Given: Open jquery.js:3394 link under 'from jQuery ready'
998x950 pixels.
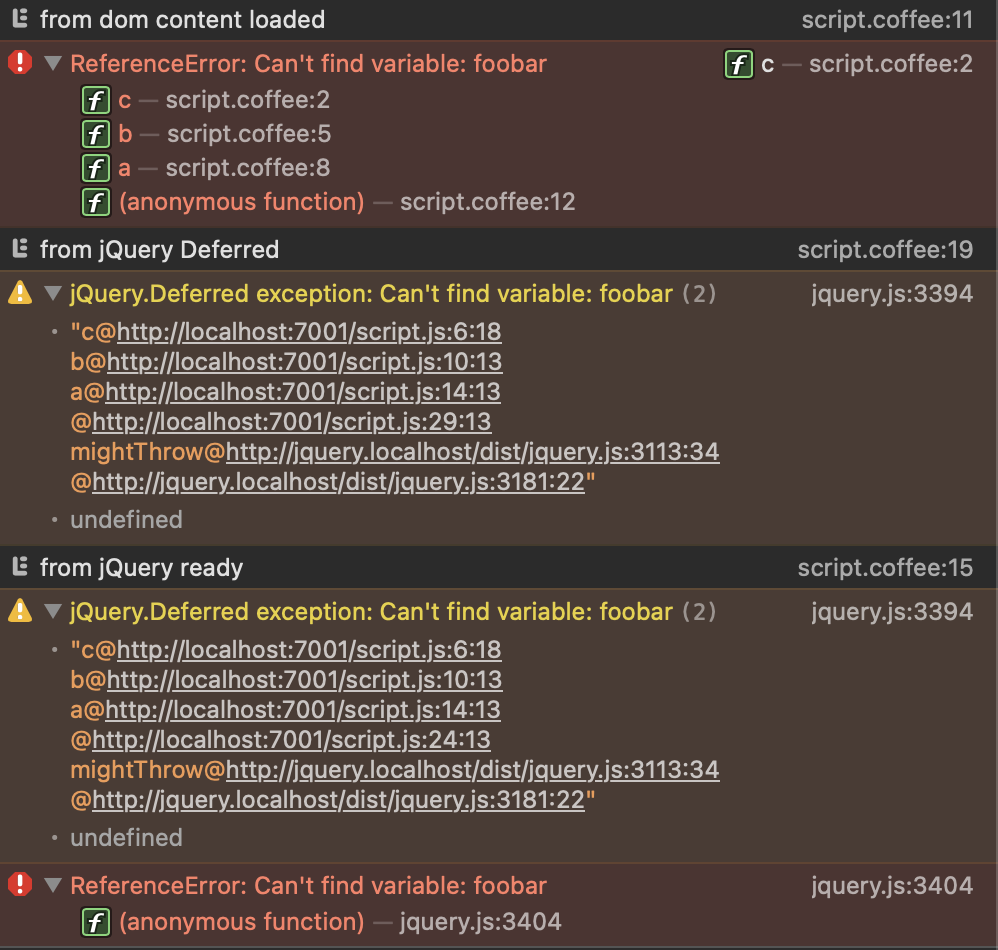Looking at the screenshot, I should click(892, 611).
